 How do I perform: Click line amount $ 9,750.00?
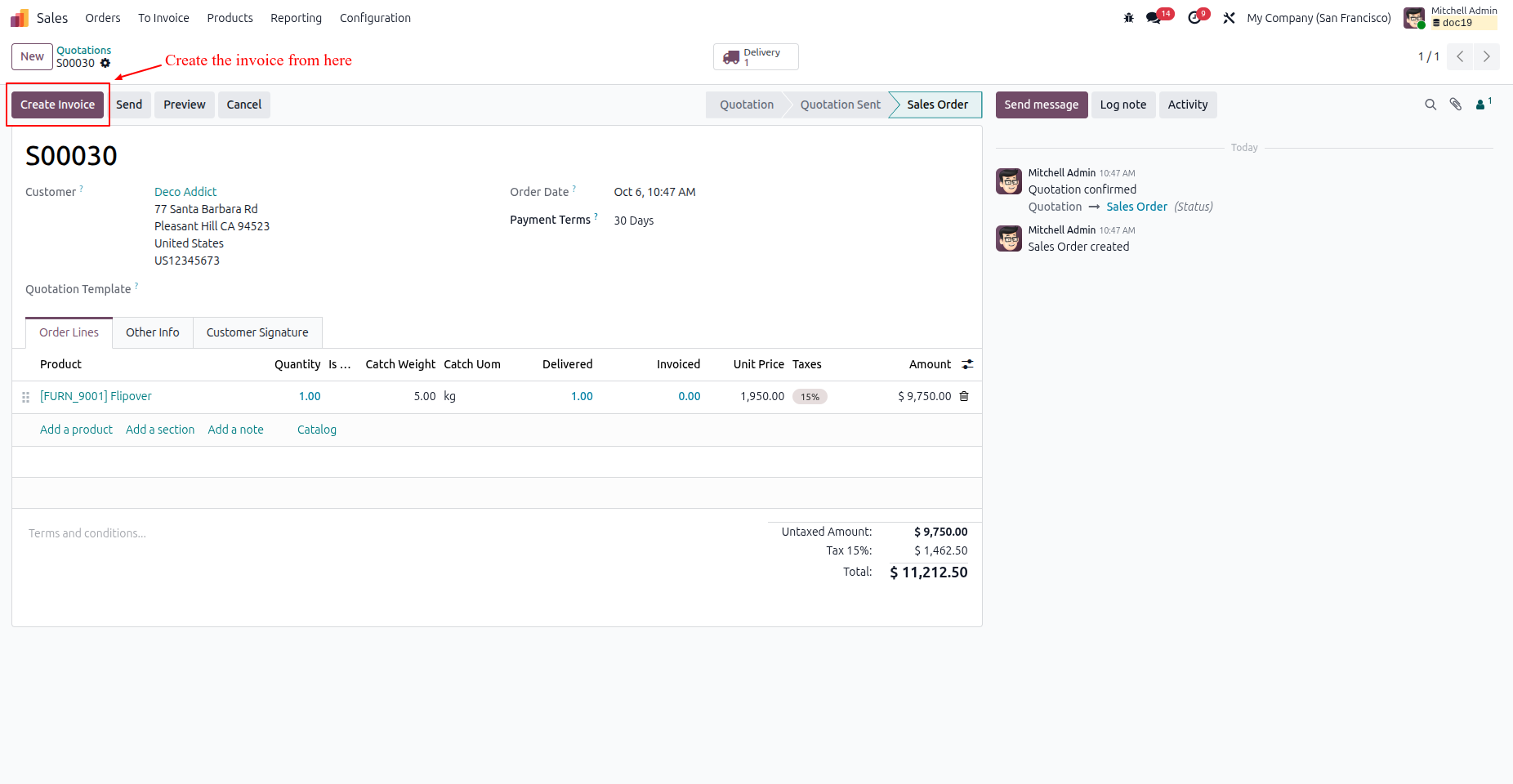click(924, 396)
